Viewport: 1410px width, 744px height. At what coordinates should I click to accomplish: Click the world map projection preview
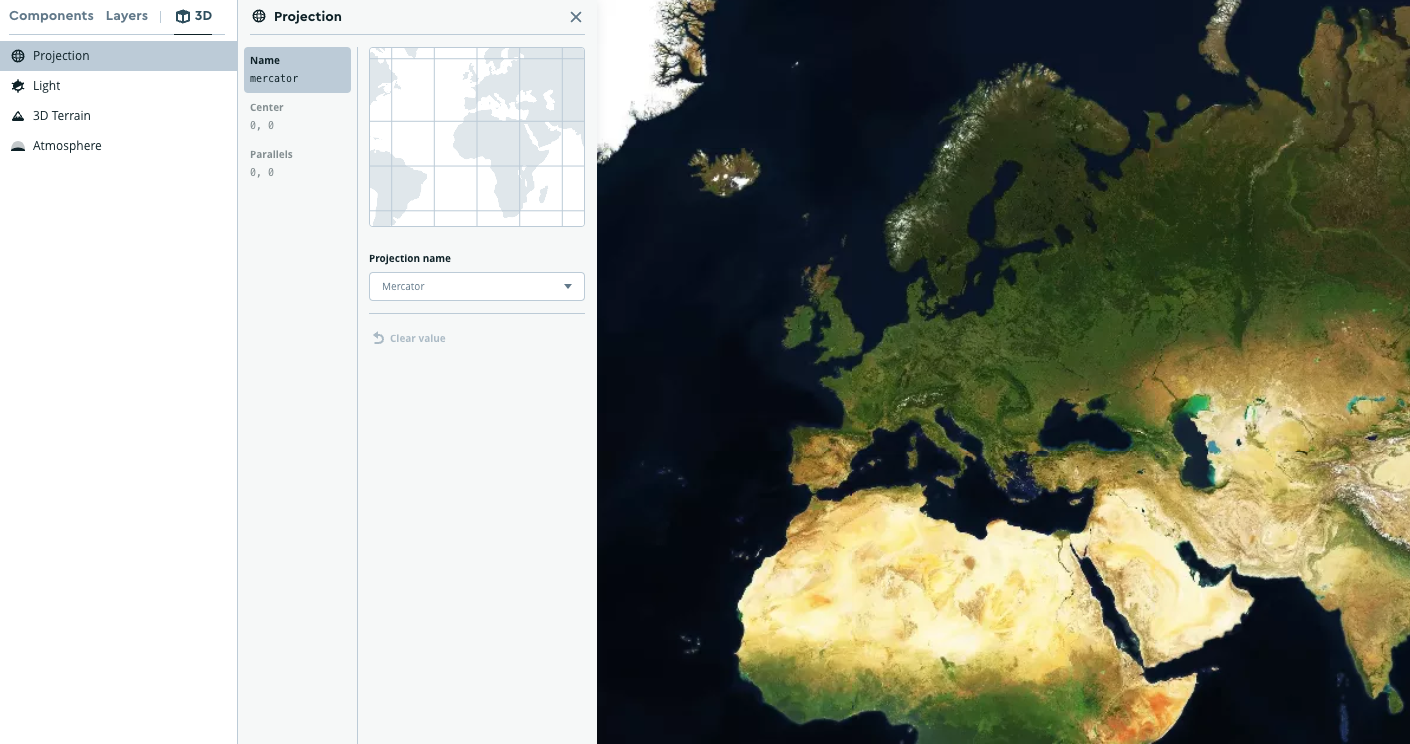click(476, 136)
